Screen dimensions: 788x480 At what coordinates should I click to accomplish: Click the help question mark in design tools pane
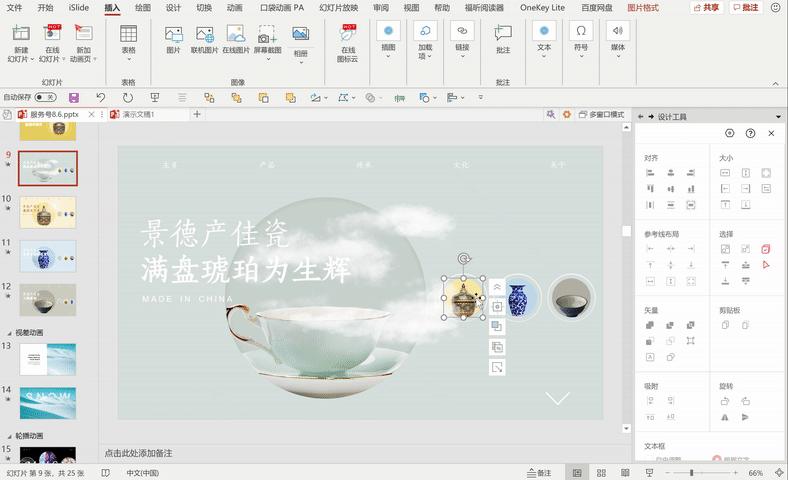(x=750, y=133)
